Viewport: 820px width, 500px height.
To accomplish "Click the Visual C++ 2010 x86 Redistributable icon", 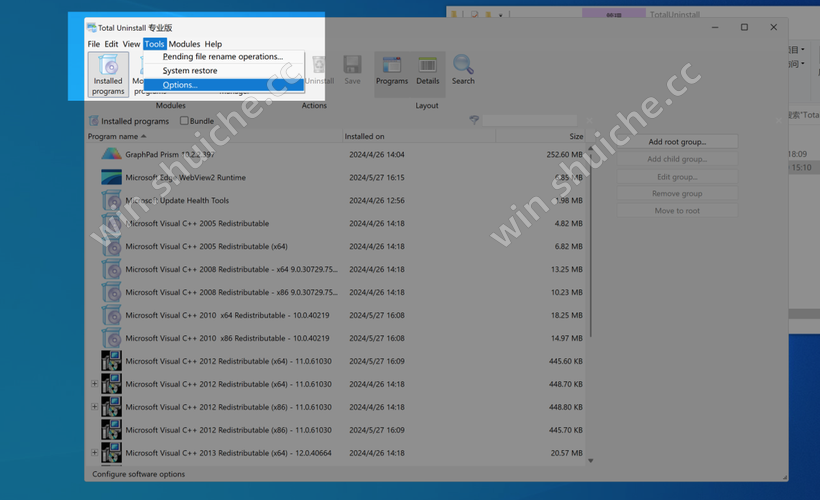I will 111,338.
